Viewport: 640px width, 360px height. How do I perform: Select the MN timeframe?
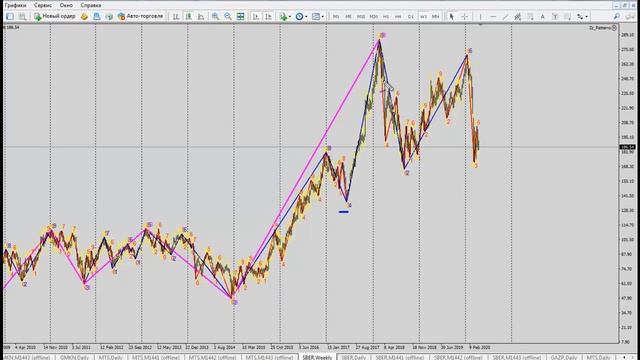point(436,16)
